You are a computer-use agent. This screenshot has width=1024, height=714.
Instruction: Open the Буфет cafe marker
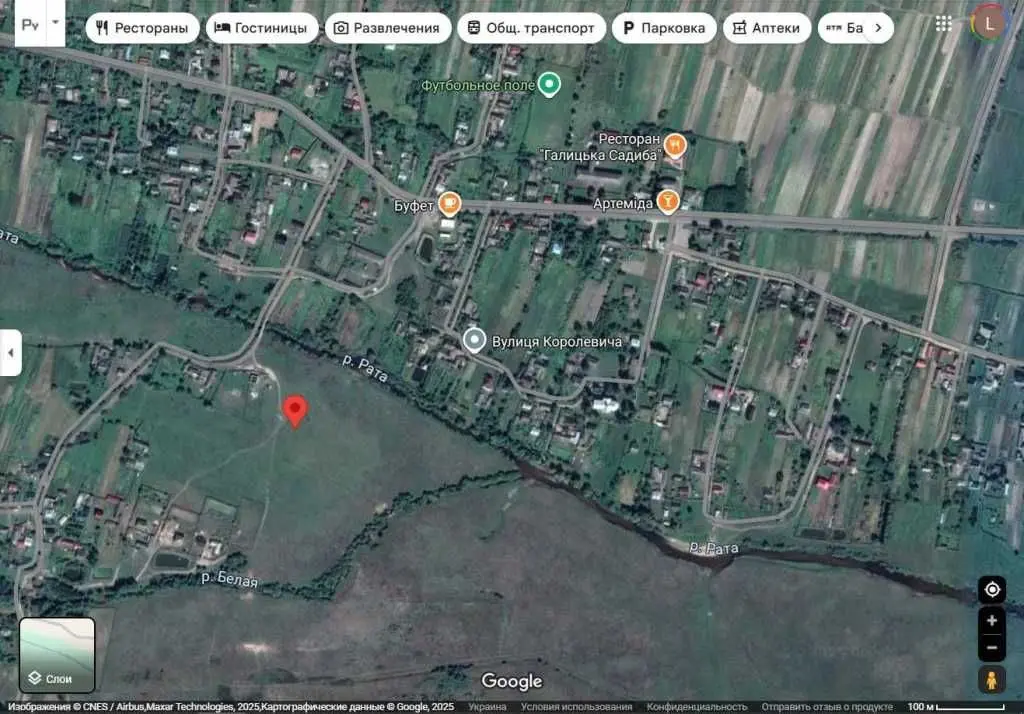tap(449, 204)
